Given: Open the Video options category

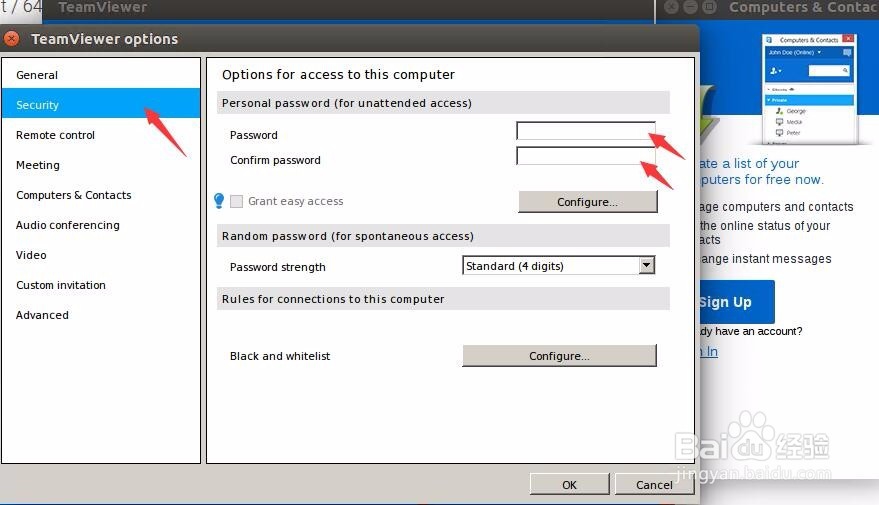Looking at the screenshot, I should [31, 255].
